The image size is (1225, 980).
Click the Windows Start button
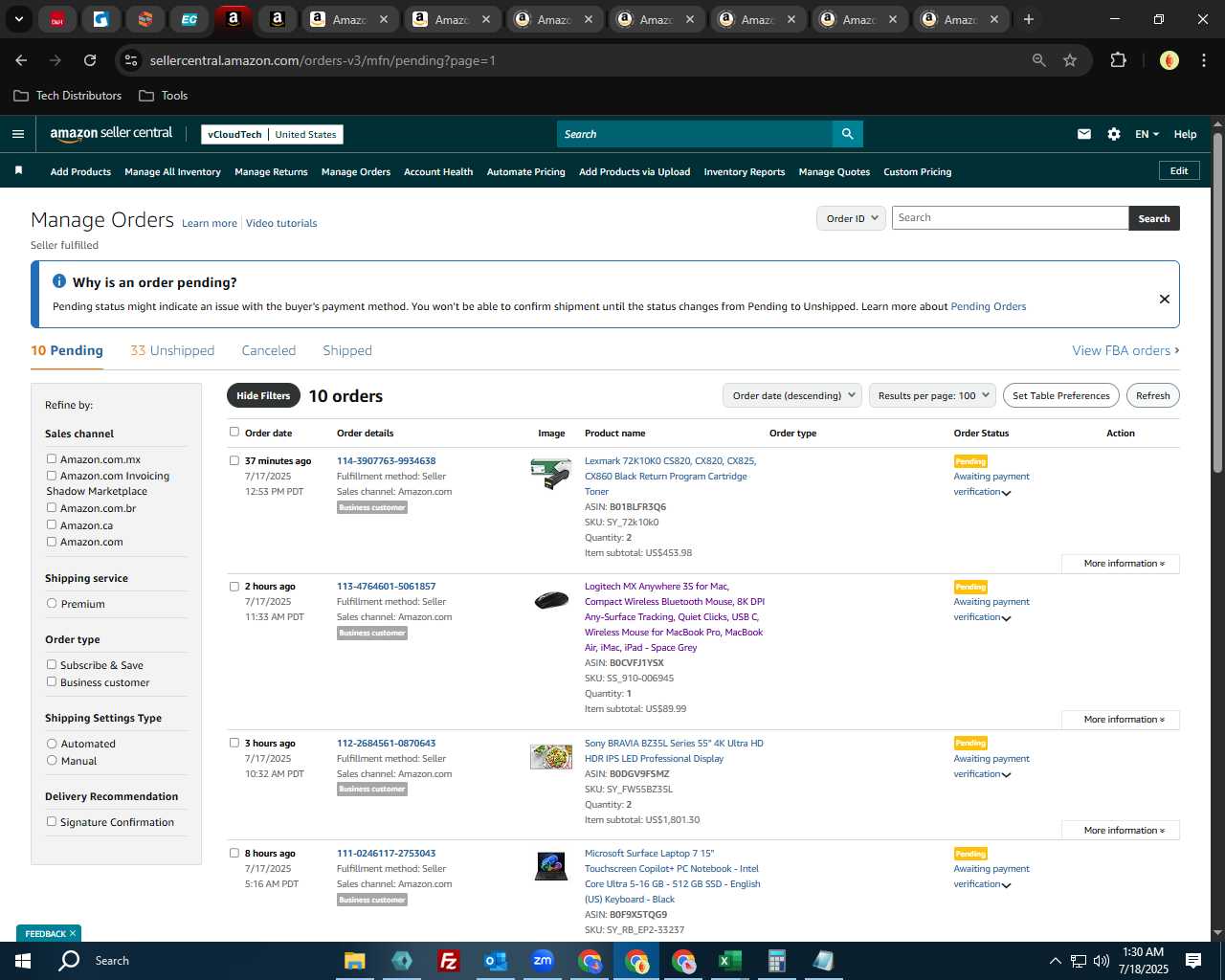[23, 961]
